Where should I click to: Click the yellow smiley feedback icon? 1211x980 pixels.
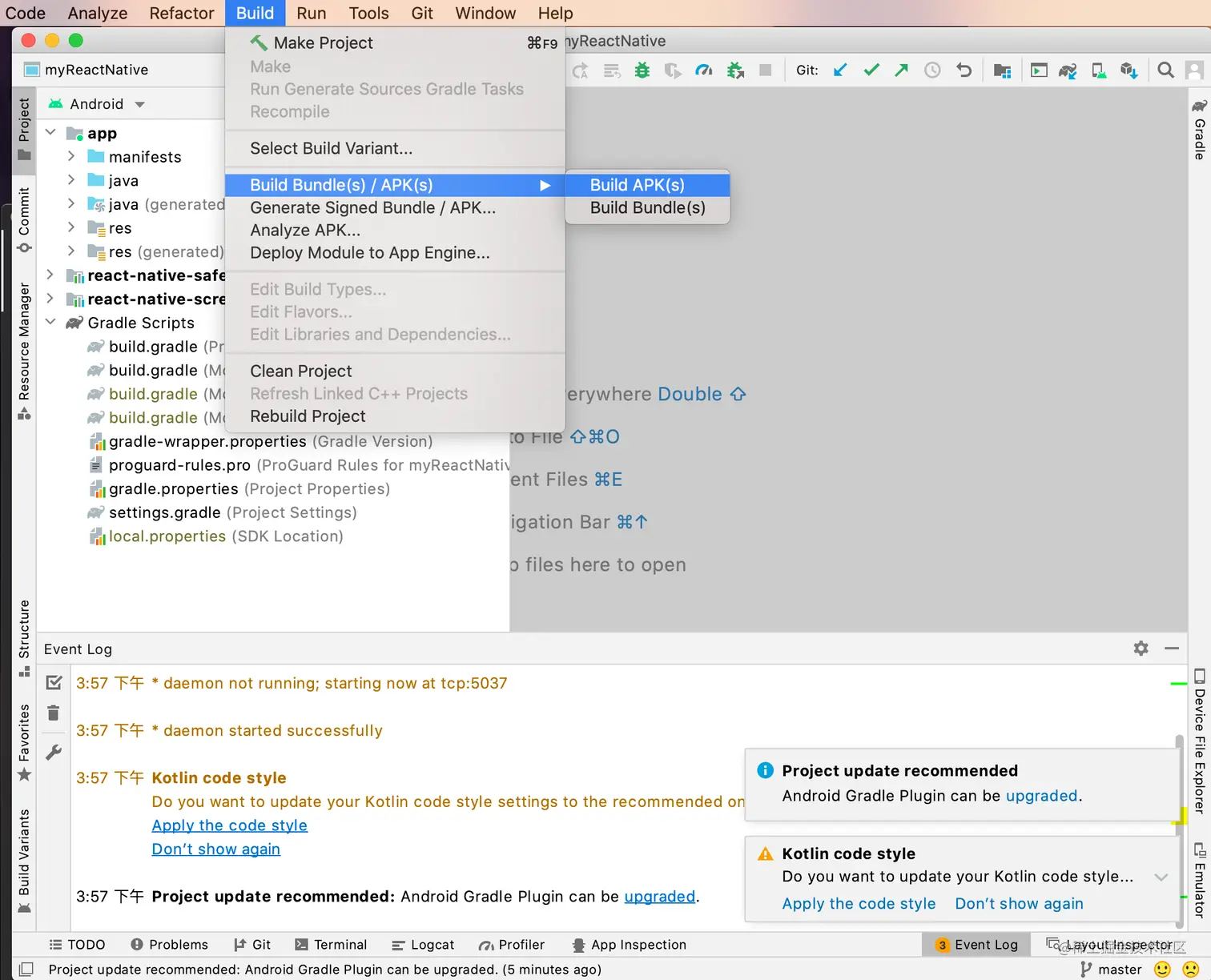pyautogui.click(x=1162, y=969)
